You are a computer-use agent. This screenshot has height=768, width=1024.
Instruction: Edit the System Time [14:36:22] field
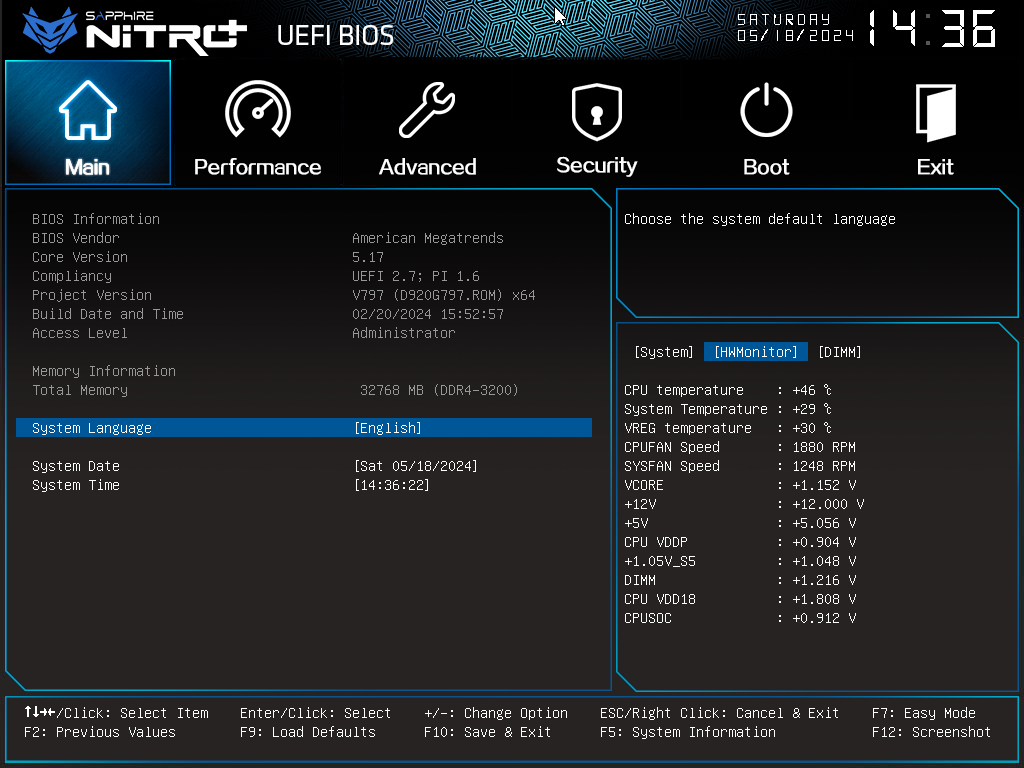click(392, 485)
